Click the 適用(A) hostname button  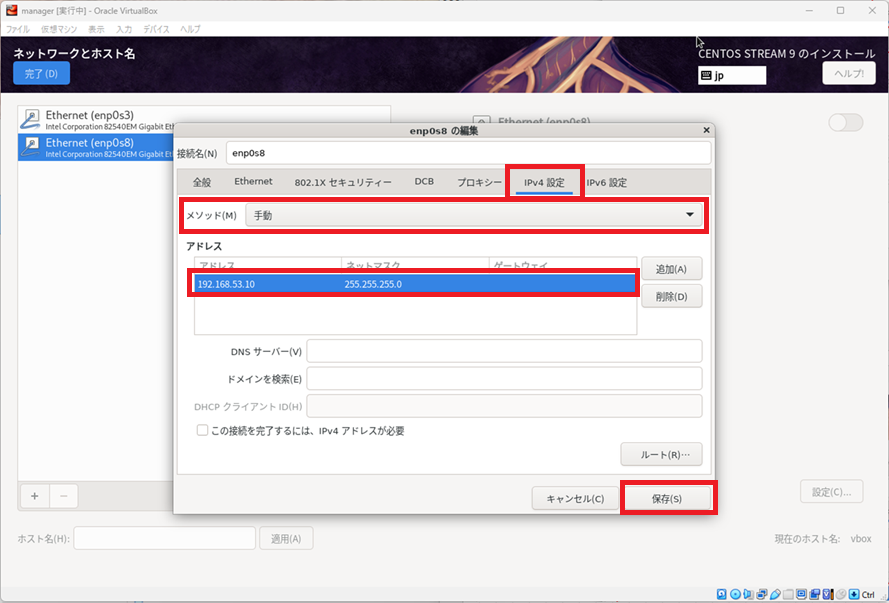coord(286,538)
